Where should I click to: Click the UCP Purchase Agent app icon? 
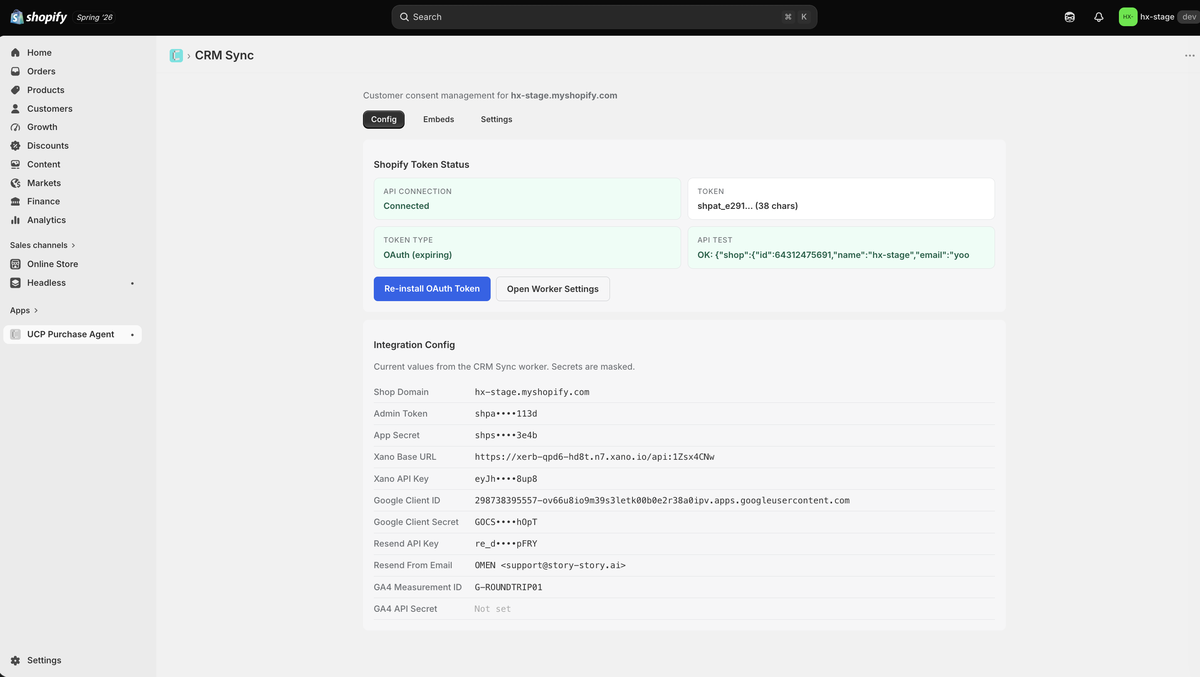pos(15,334)
